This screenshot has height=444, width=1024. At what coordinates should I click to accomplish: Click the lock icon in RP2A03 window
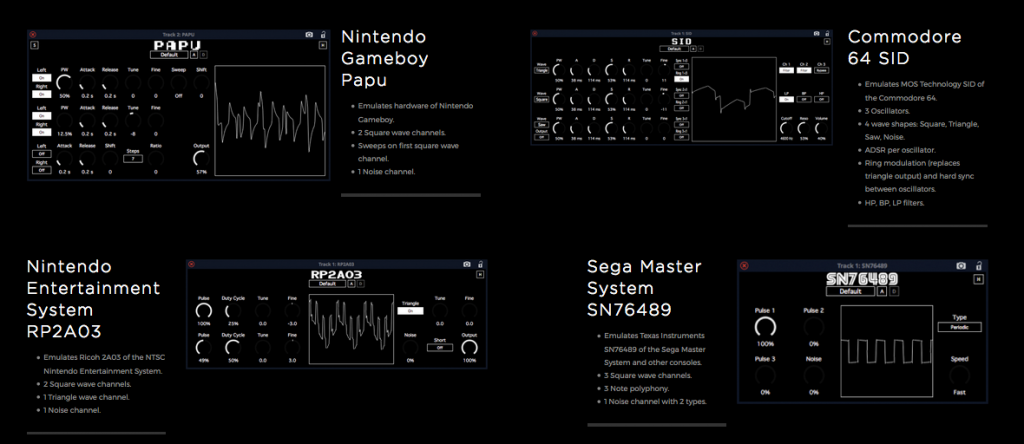[x=480, y=264]
